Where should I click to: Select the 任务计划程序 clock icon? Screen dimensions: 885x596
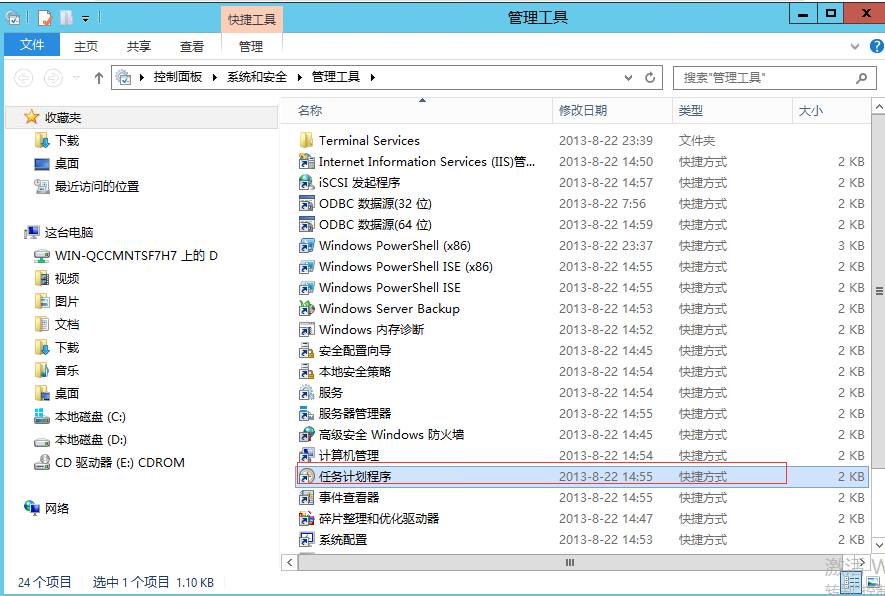click(306, 476)
